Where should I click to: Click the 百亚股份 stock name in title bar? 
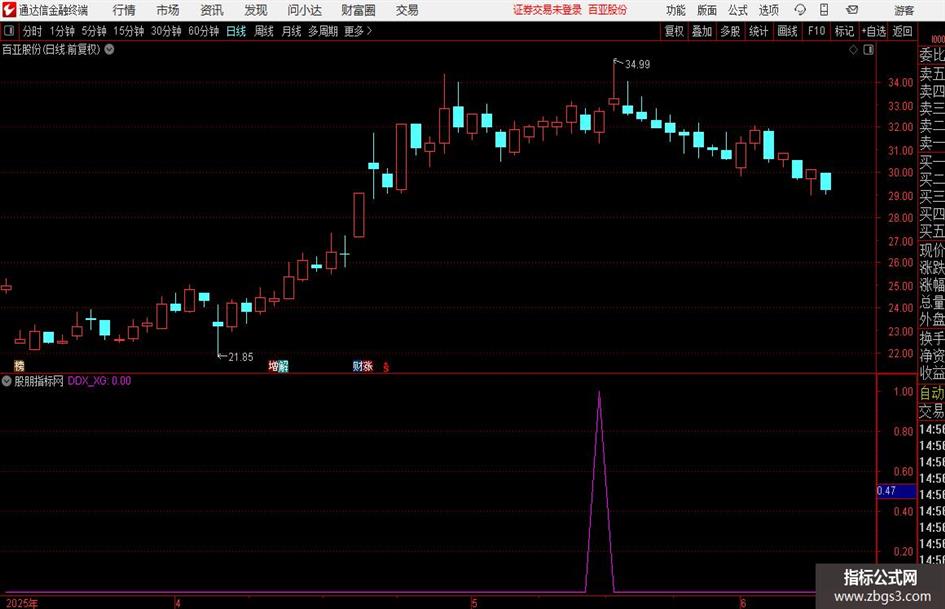607,10
